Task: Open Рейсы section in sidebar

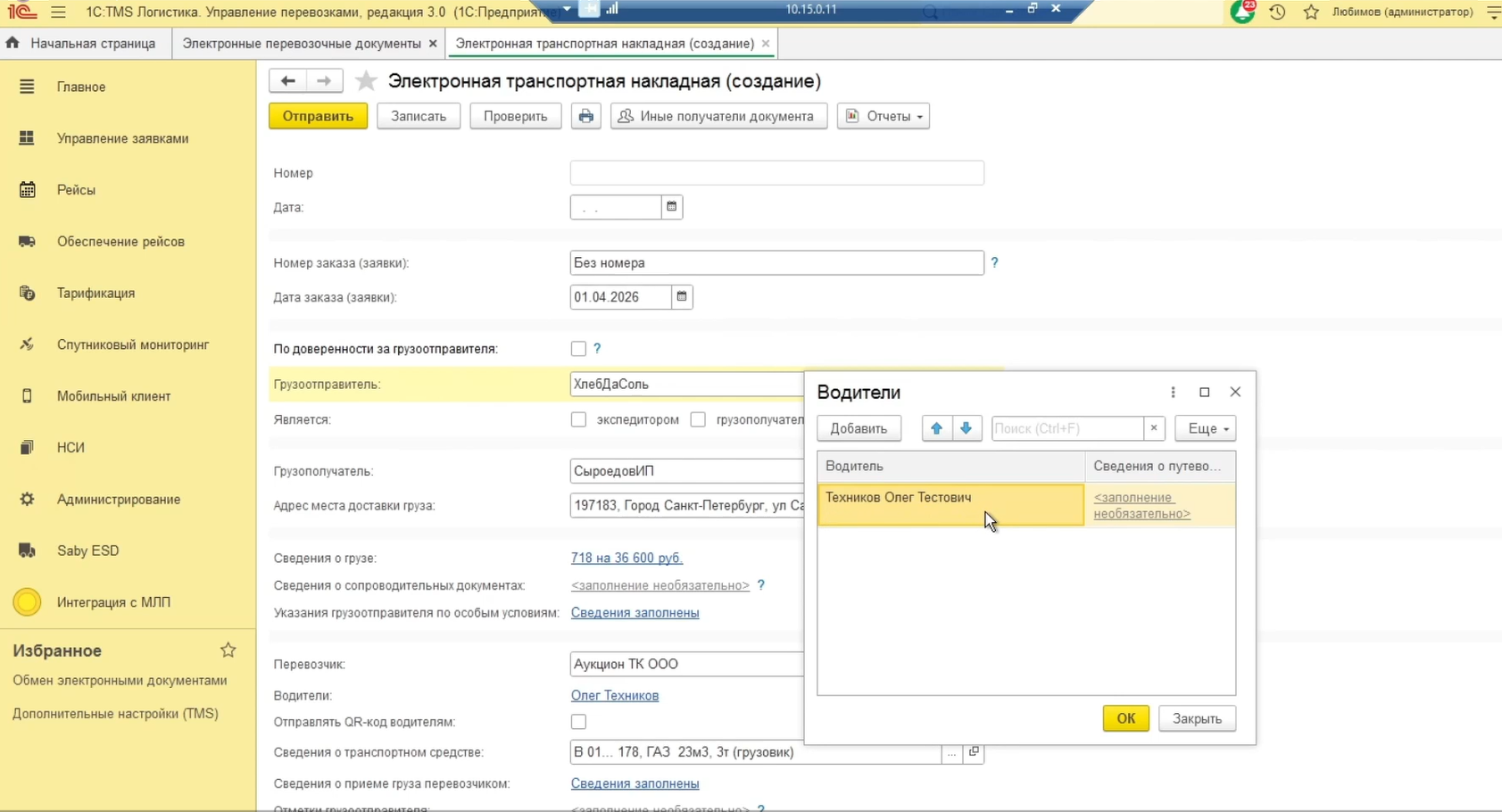Action: (76, 190)
